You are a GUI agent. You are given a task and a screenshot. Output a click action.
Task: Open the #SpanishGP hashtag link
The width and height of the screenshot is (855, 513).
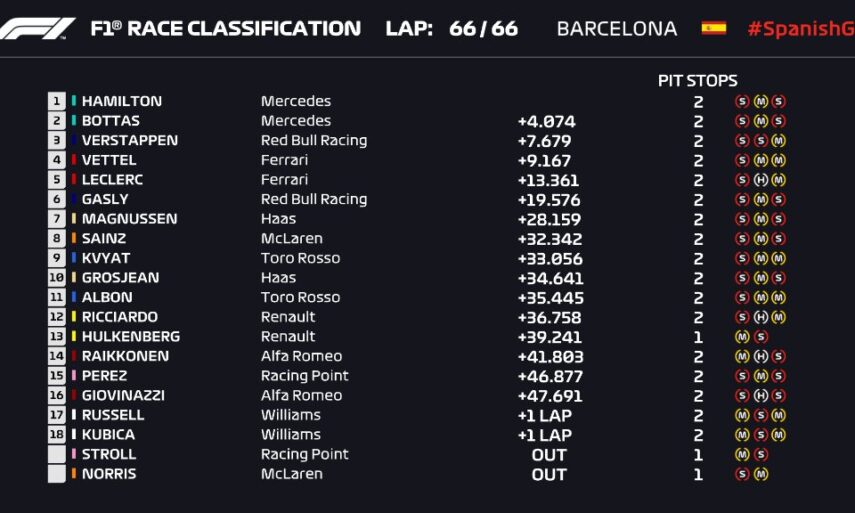pos(800,28)
